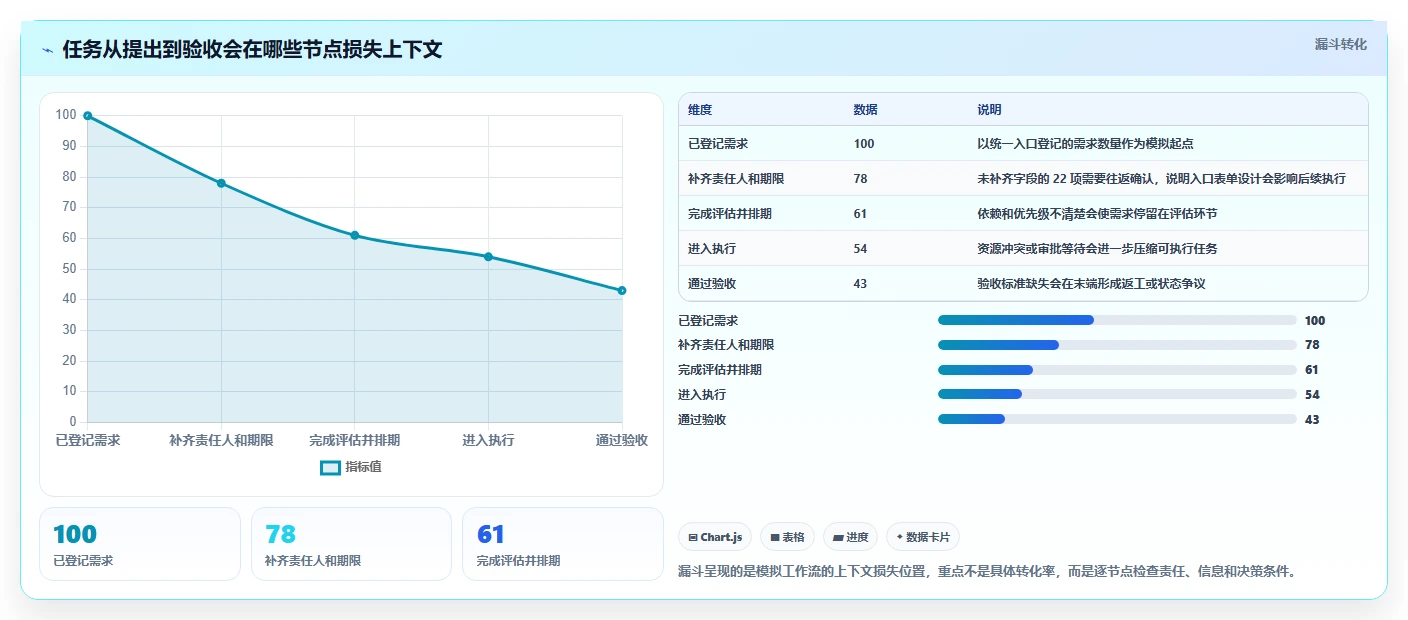Click the 78 补齐责任人和期限 summary card
1408x620 pixels.
pos(351,544)
